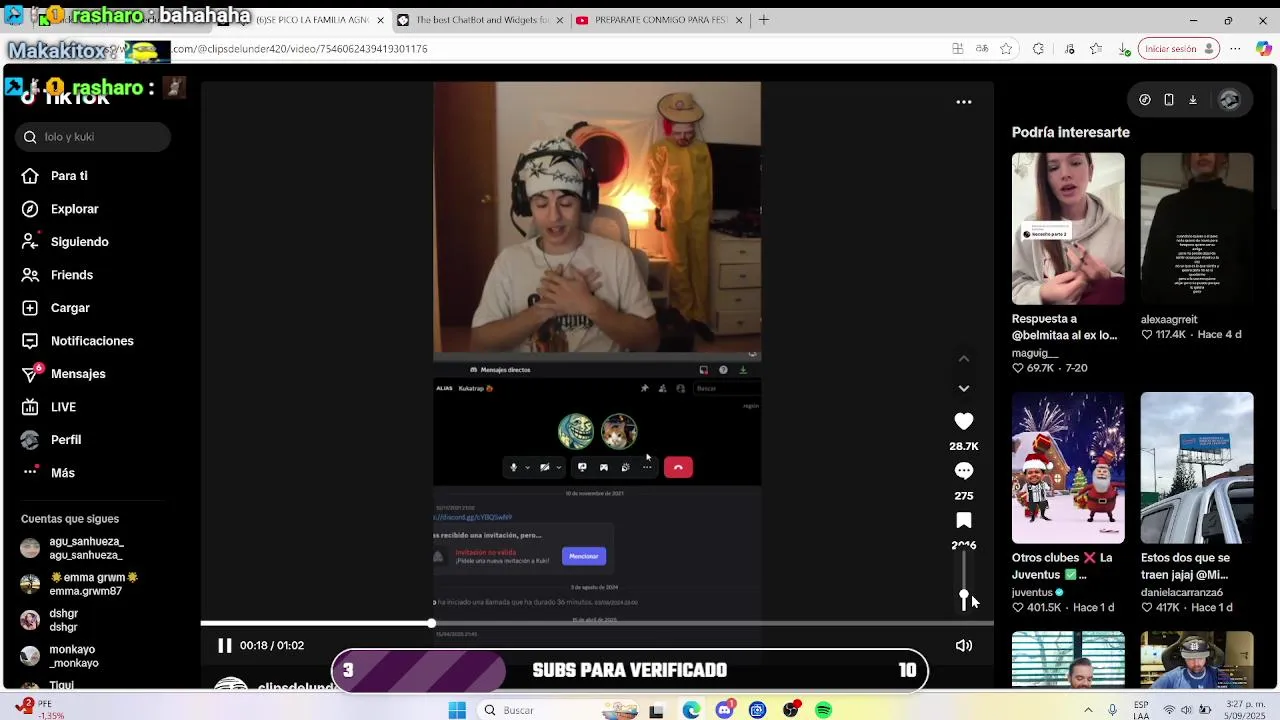Go to previous video arrow
This screenshot has width=1280, height=720.
coord(964,359)
